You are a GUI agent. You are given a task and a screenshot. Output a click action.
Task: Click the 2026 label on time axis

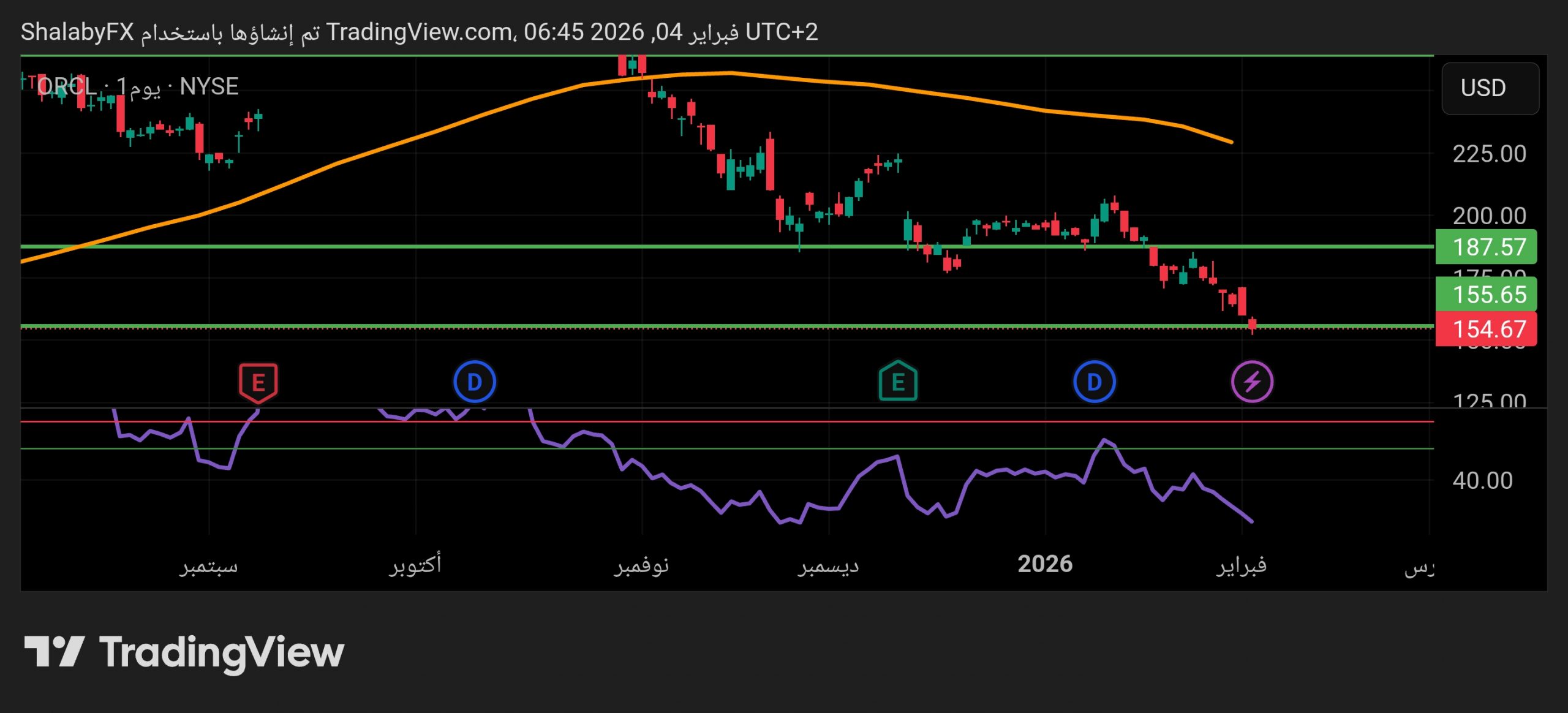coord(1045,564)
